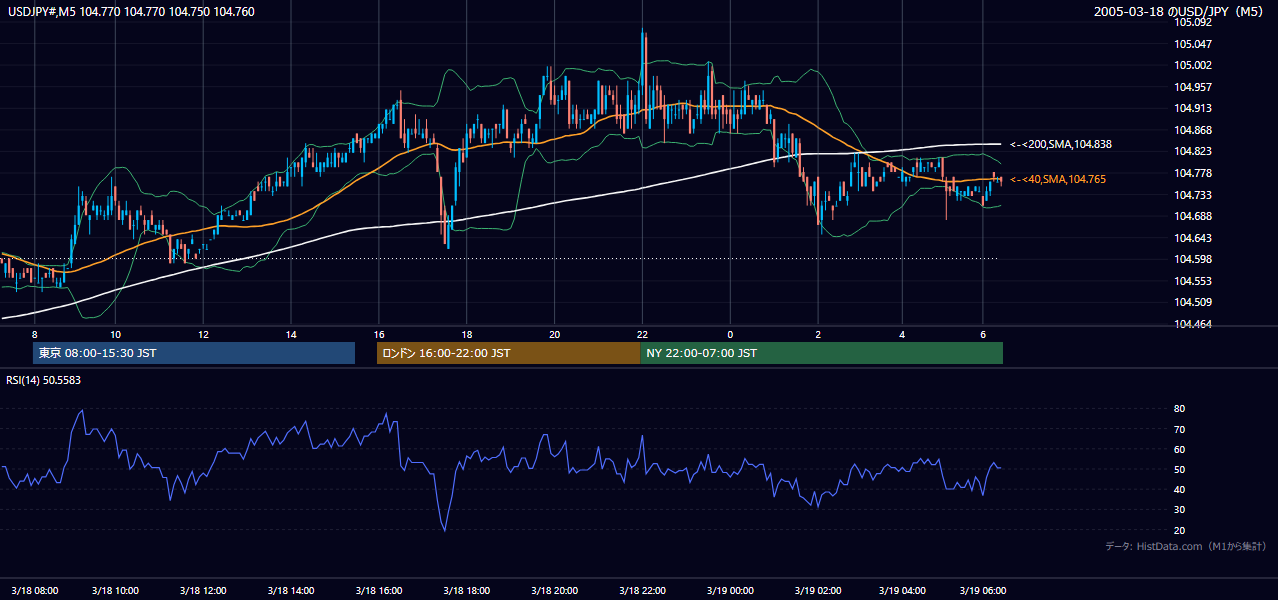Screen dimensions: 1278x600
Task: Click the bottom date label 3/18 08:00
Action: (33, 590)
